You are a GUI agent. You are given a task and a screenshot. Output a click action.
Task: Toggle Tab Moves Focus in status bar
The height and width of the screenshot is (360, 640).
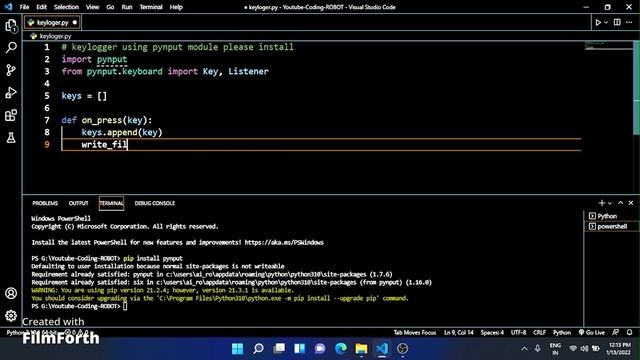click(x=415, y=333)
